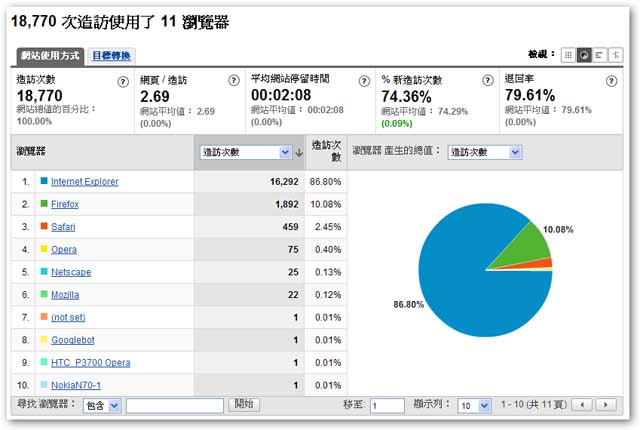The width and height of the screenshot is (640, 430).
Task: Expand the 造訪次數 column metric dropdown
Action: point(246,152)
